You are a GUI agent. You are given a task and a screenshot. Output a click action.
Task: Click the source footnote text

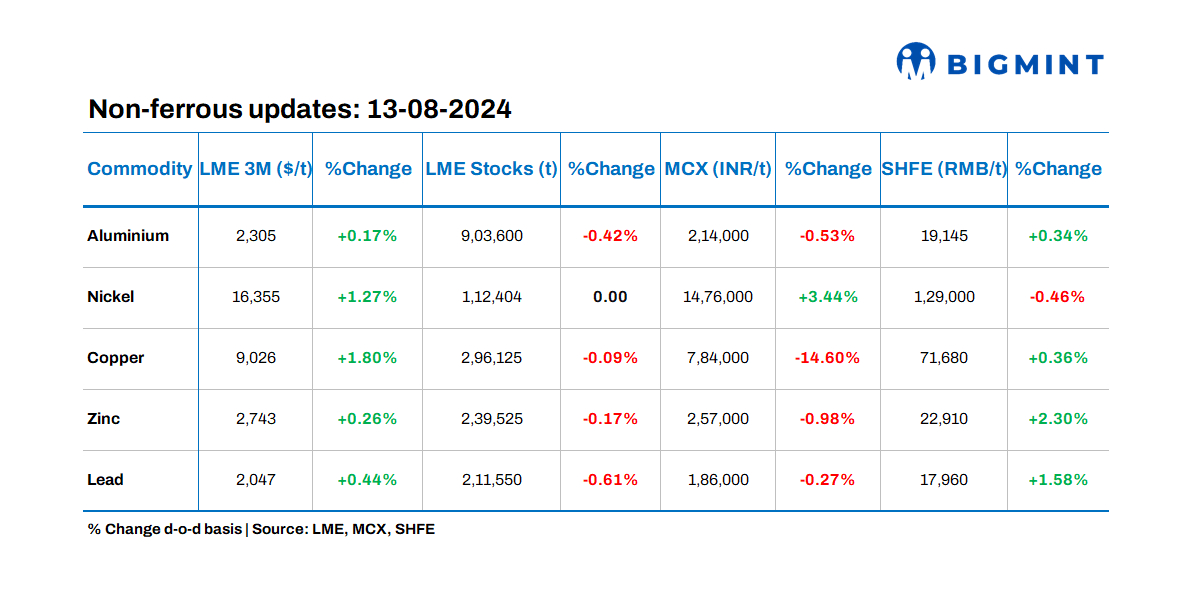[x=261, y=529]
